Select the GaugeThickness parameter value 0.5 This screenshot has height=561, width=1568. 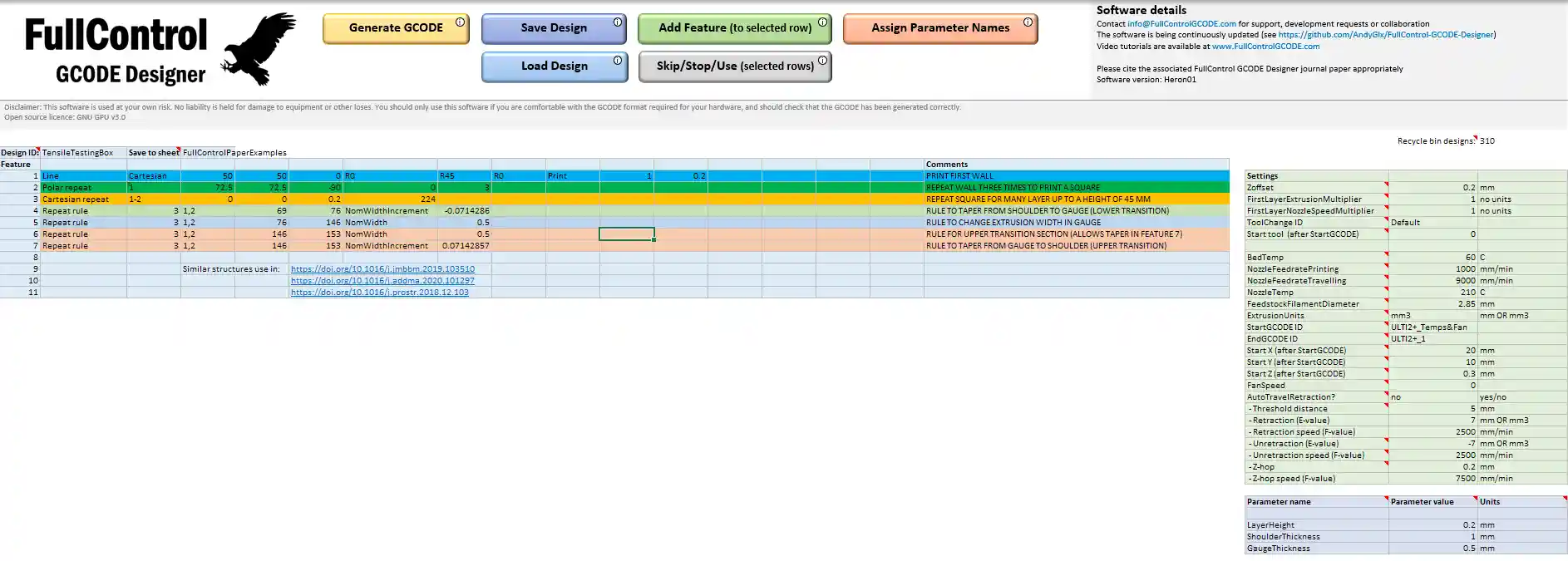tap(1432, 549)
